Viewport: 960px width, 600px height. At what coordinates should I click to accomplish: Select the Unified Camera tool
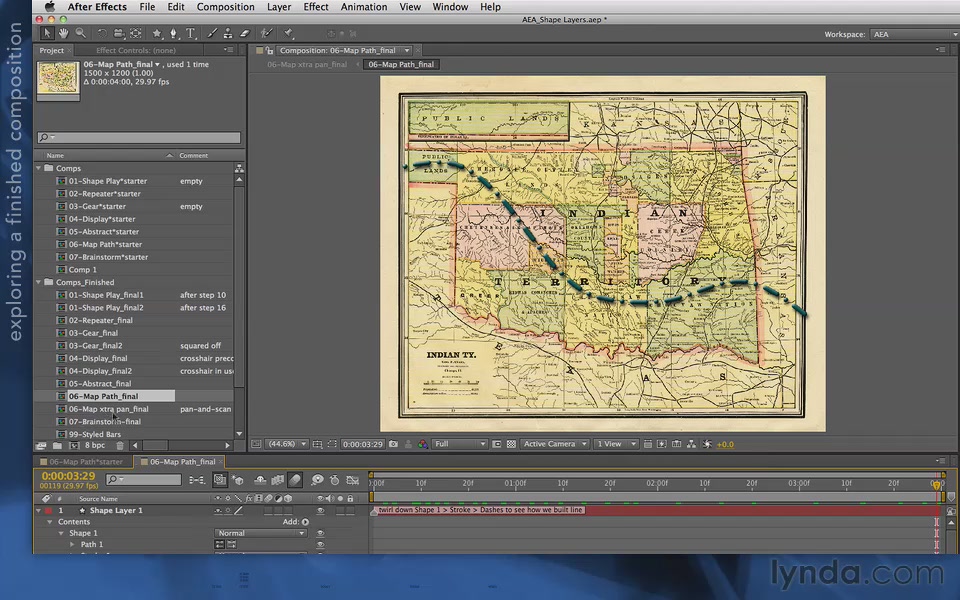coord(119,33)
